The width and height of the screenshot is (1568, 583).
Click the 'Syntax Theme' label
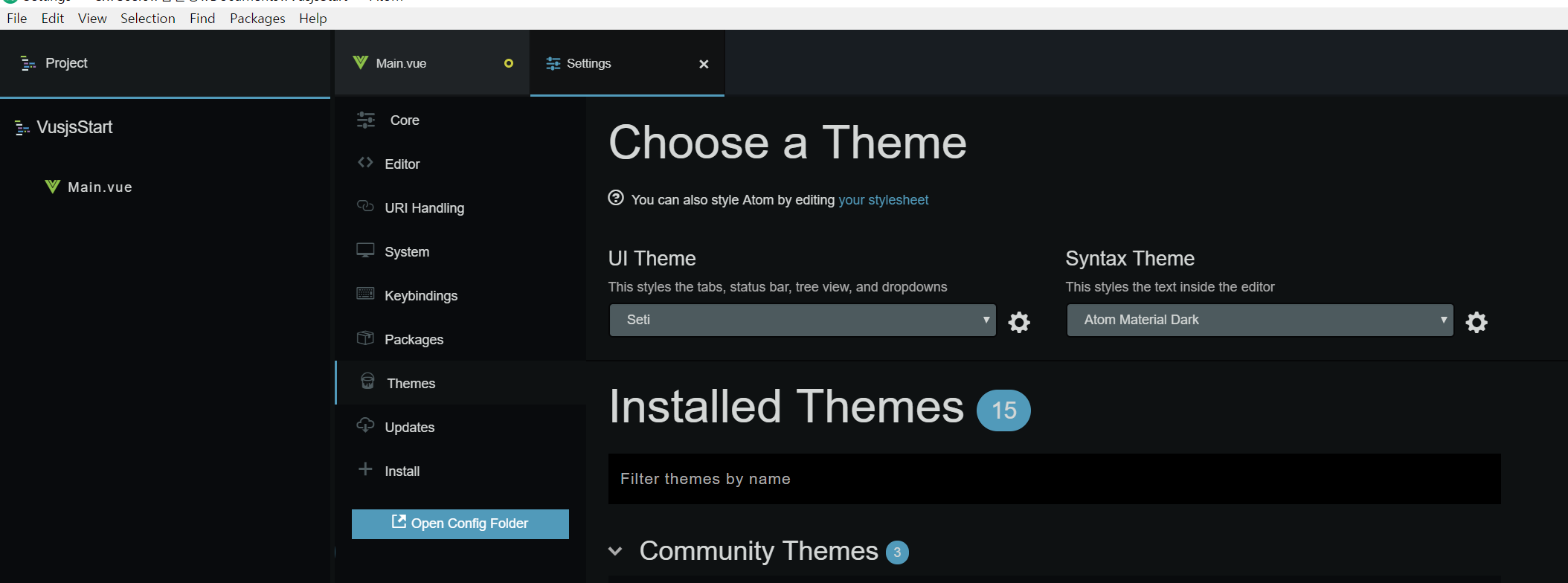(x=1130, y=259)
